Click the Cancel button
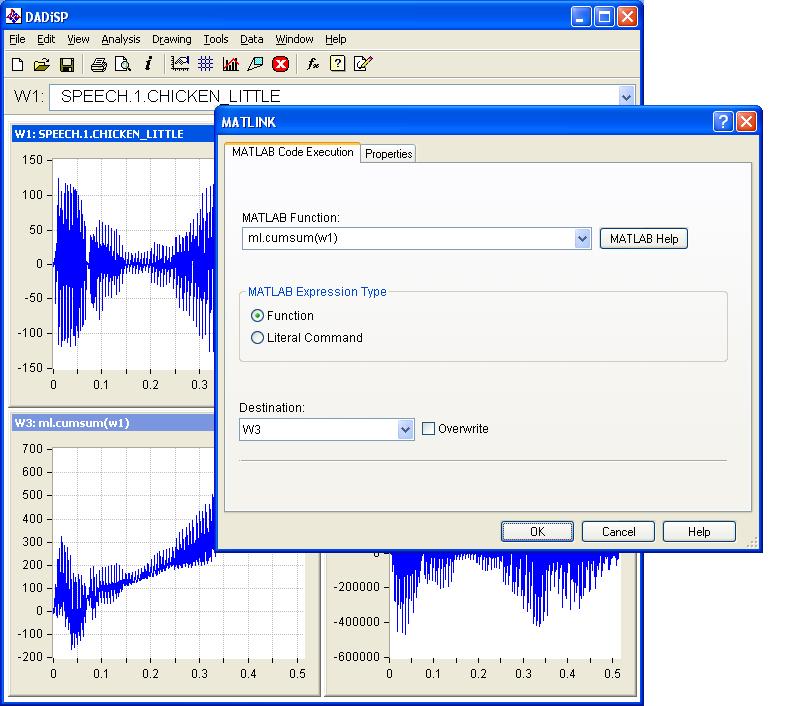Viewport: 800px width, 706px height. [618, 532]
